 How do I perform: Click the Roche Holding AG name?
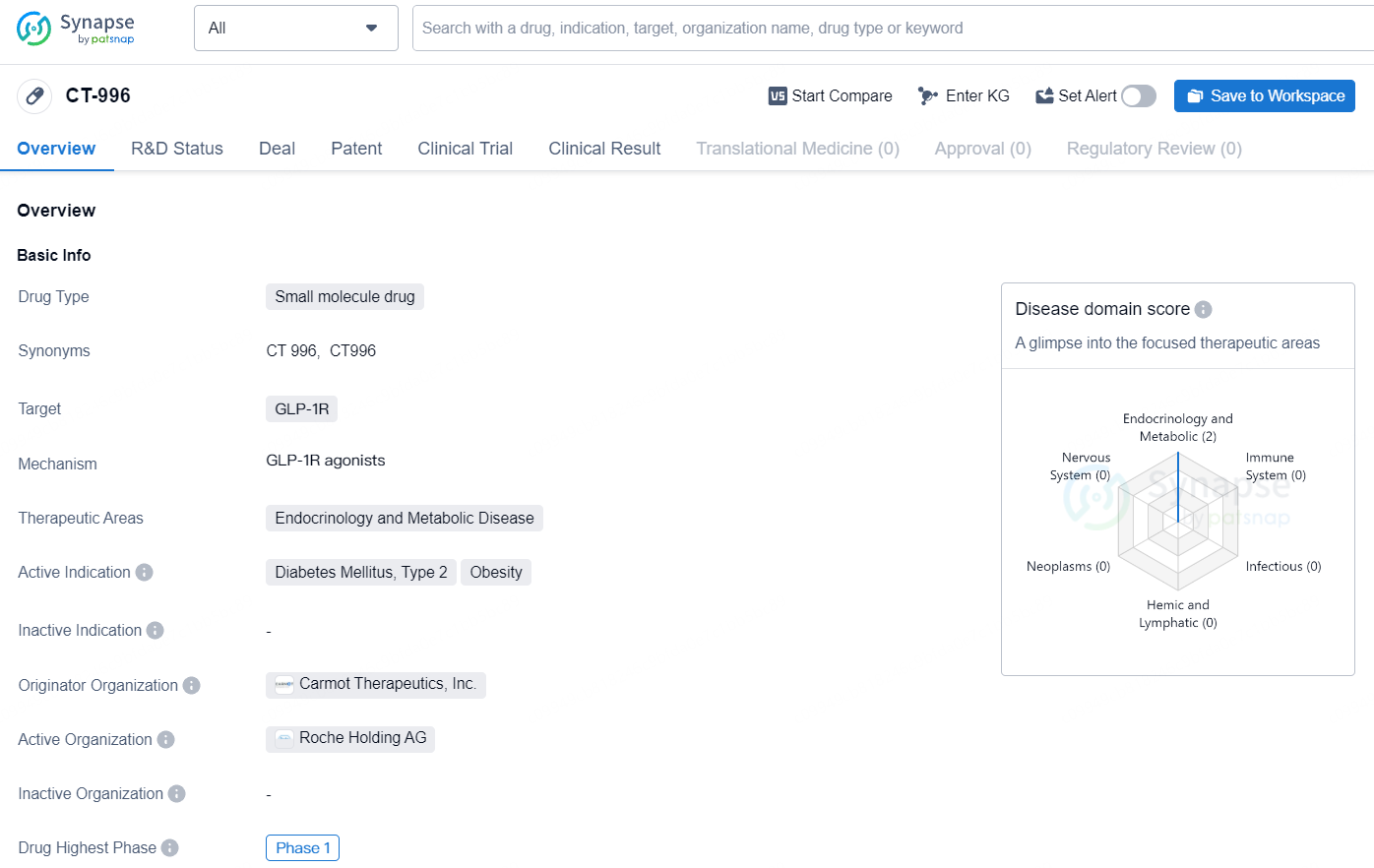(x=363, y=738)
